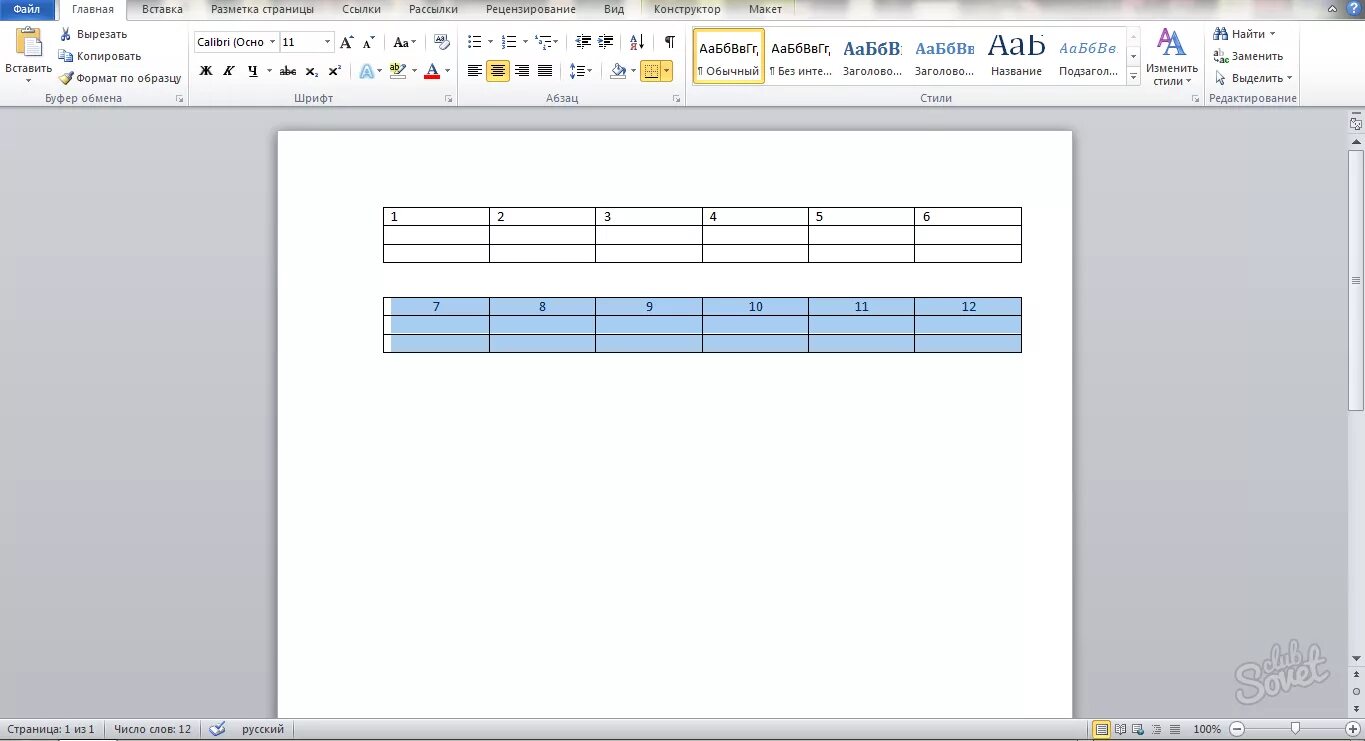
Task: Apply text effects with the glowing A icon
Action: click(366, 71)
